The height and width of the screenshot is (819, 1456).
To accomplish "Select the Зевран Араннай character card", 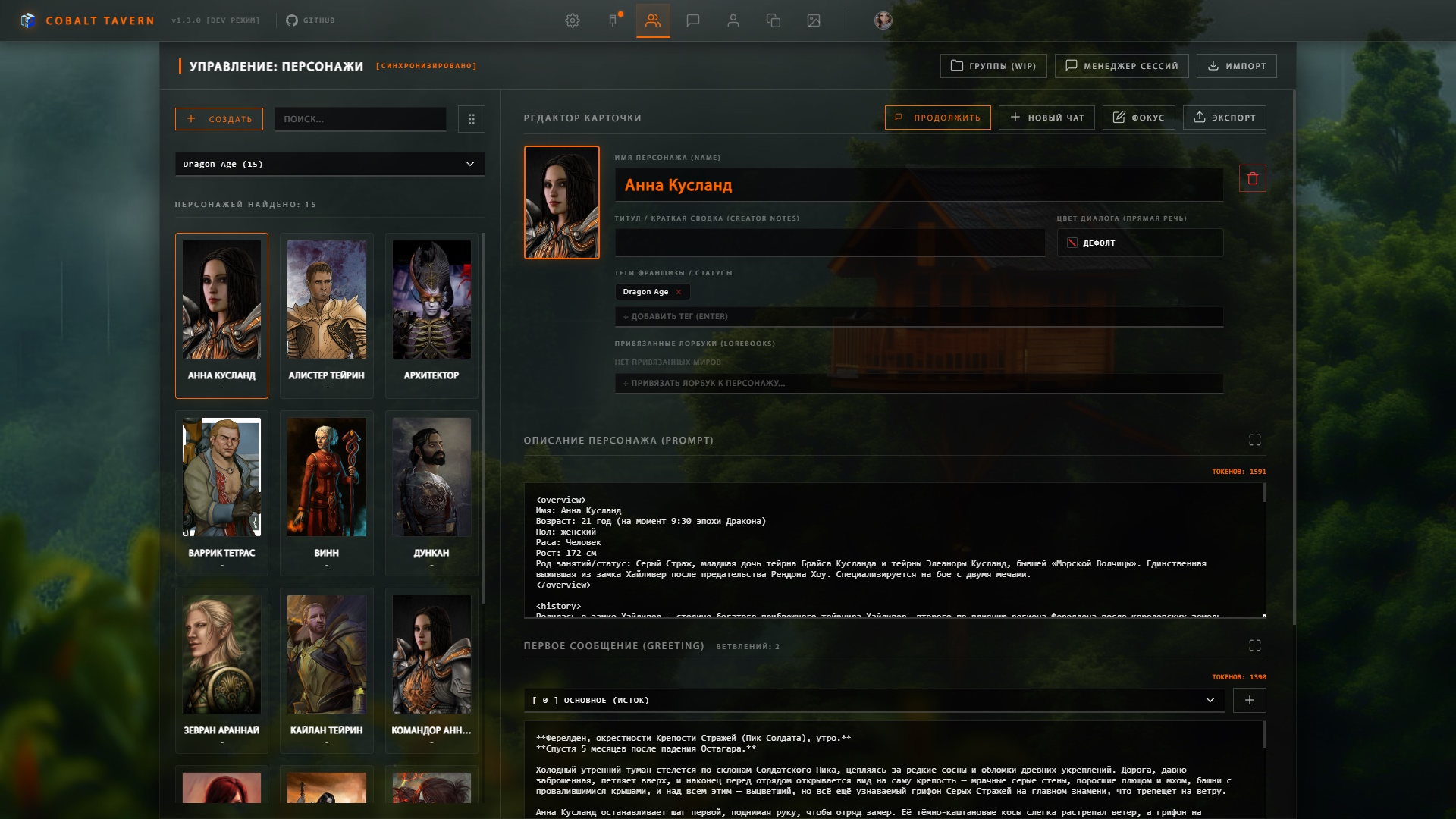I will [x=221, y=670].
